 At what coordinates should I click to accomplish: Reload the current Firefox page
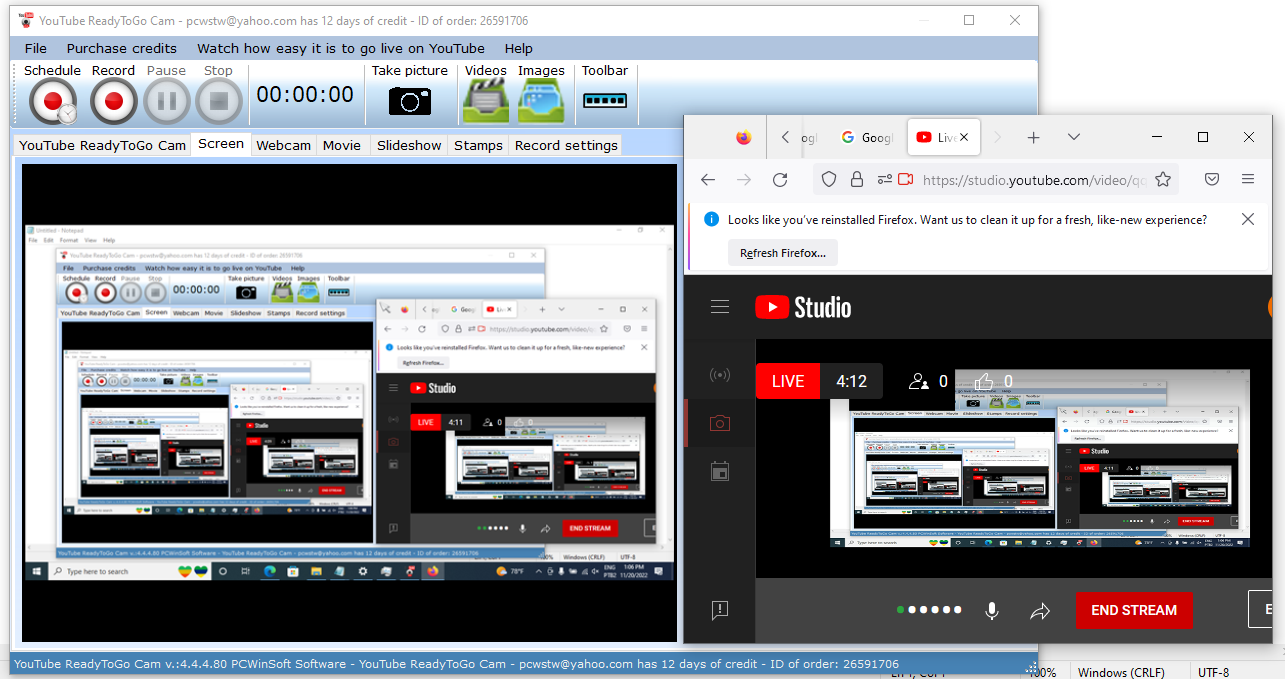[x=780, y=179]
